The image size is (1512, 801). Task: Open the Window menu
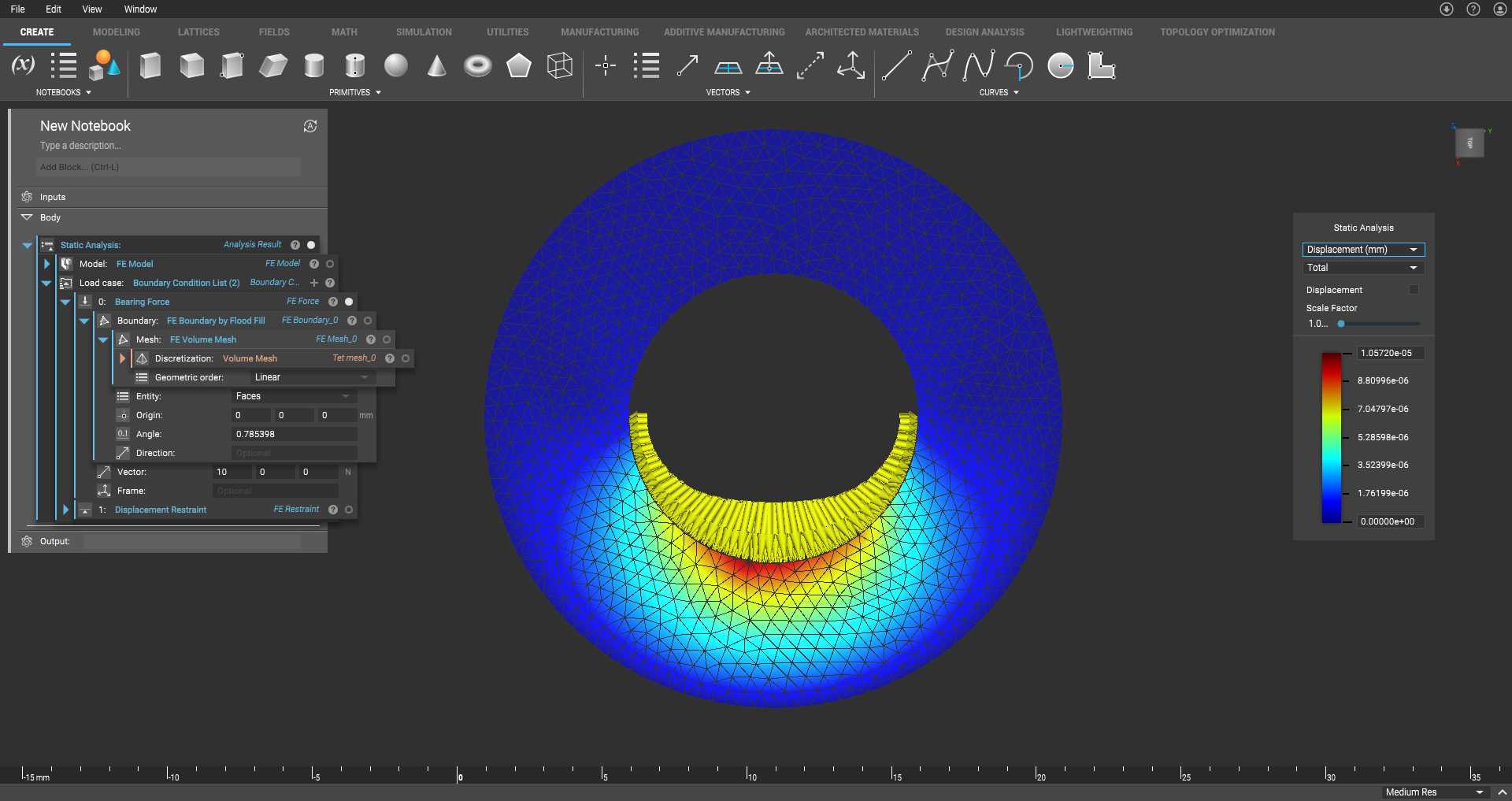[140, 9]
